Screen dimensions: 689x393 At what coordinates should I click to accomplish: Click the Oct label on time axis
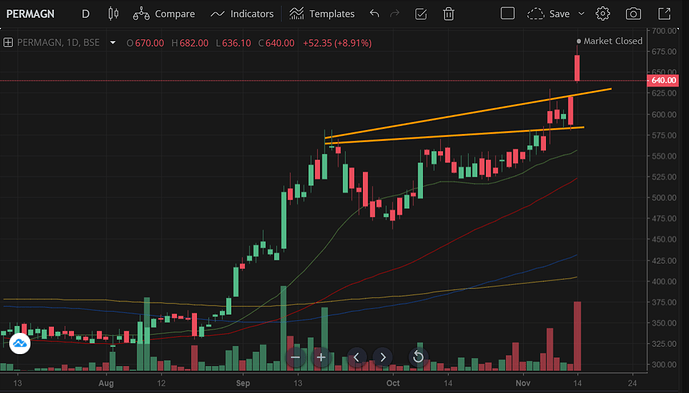[393, 383]
